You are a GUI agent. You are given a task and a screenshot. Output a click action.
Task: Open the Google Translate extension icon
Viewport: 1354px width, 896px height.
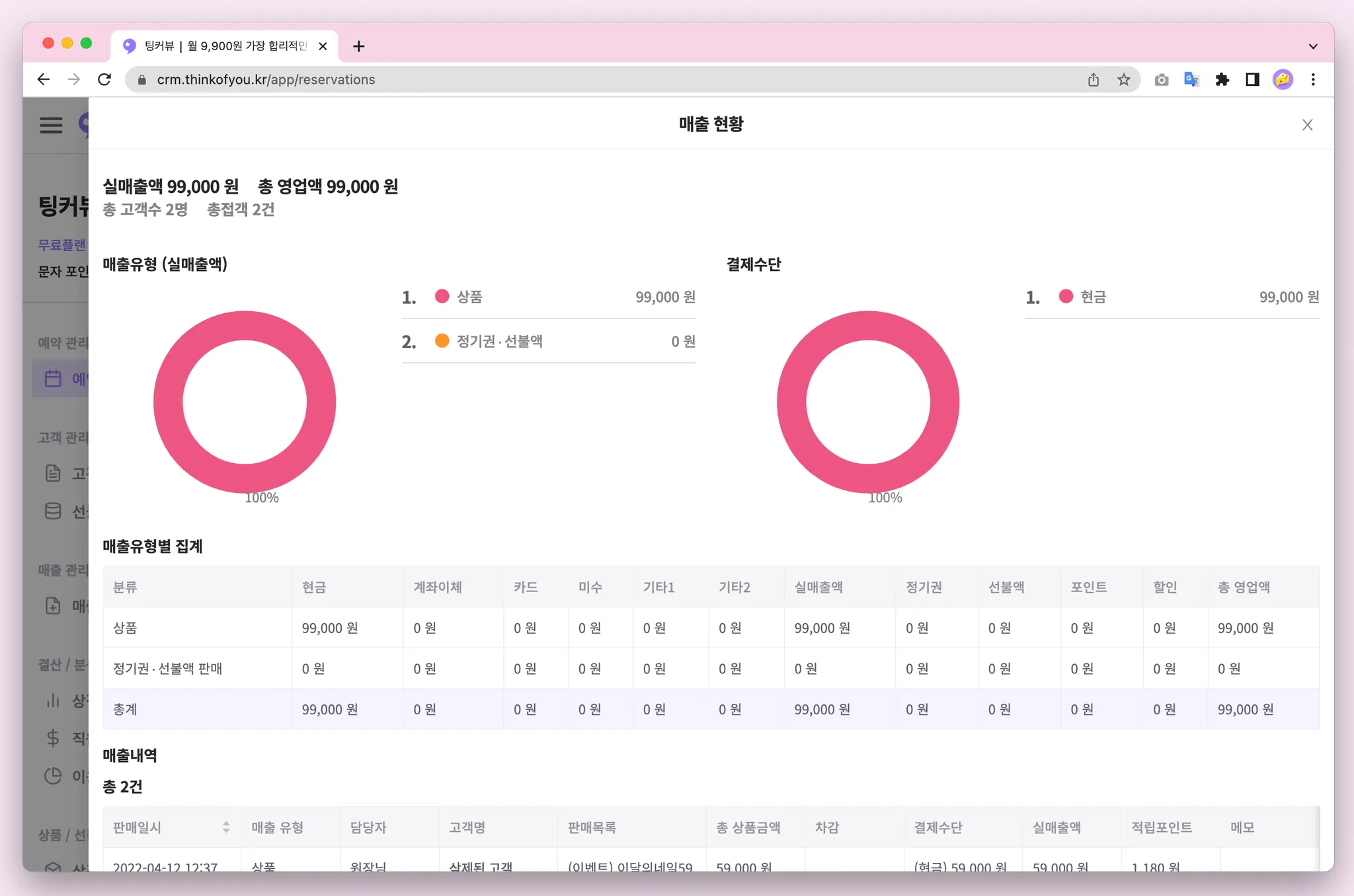click(x=1191, y=79)
